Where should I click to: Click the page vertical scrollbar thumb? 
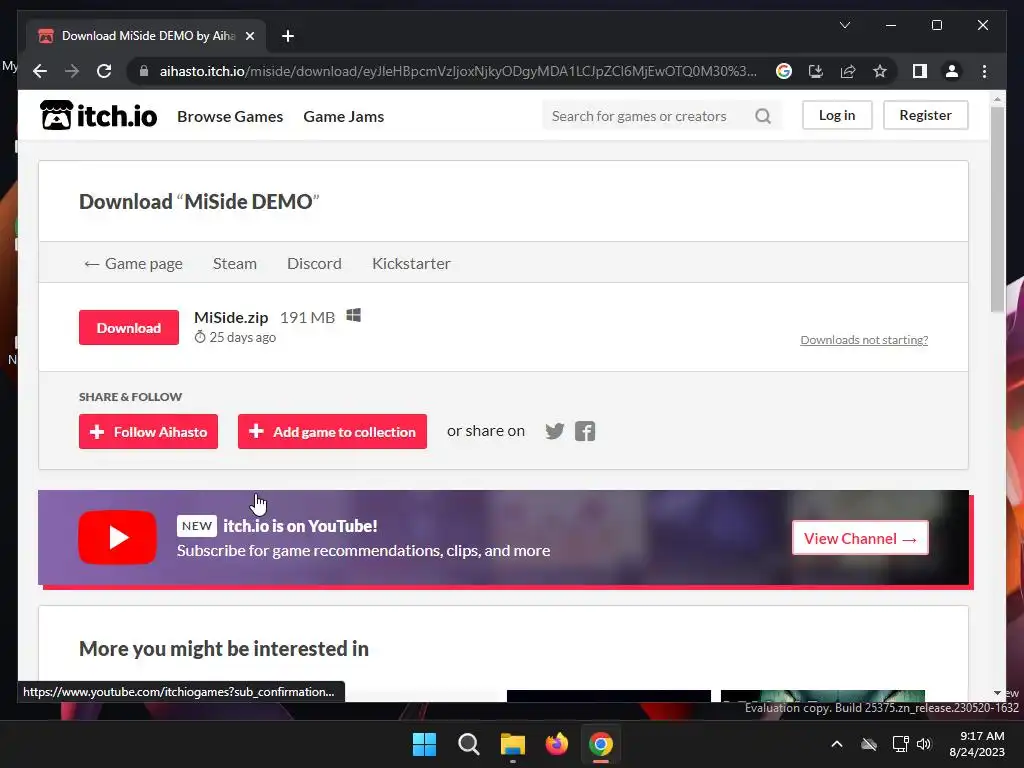click(997, 209)
